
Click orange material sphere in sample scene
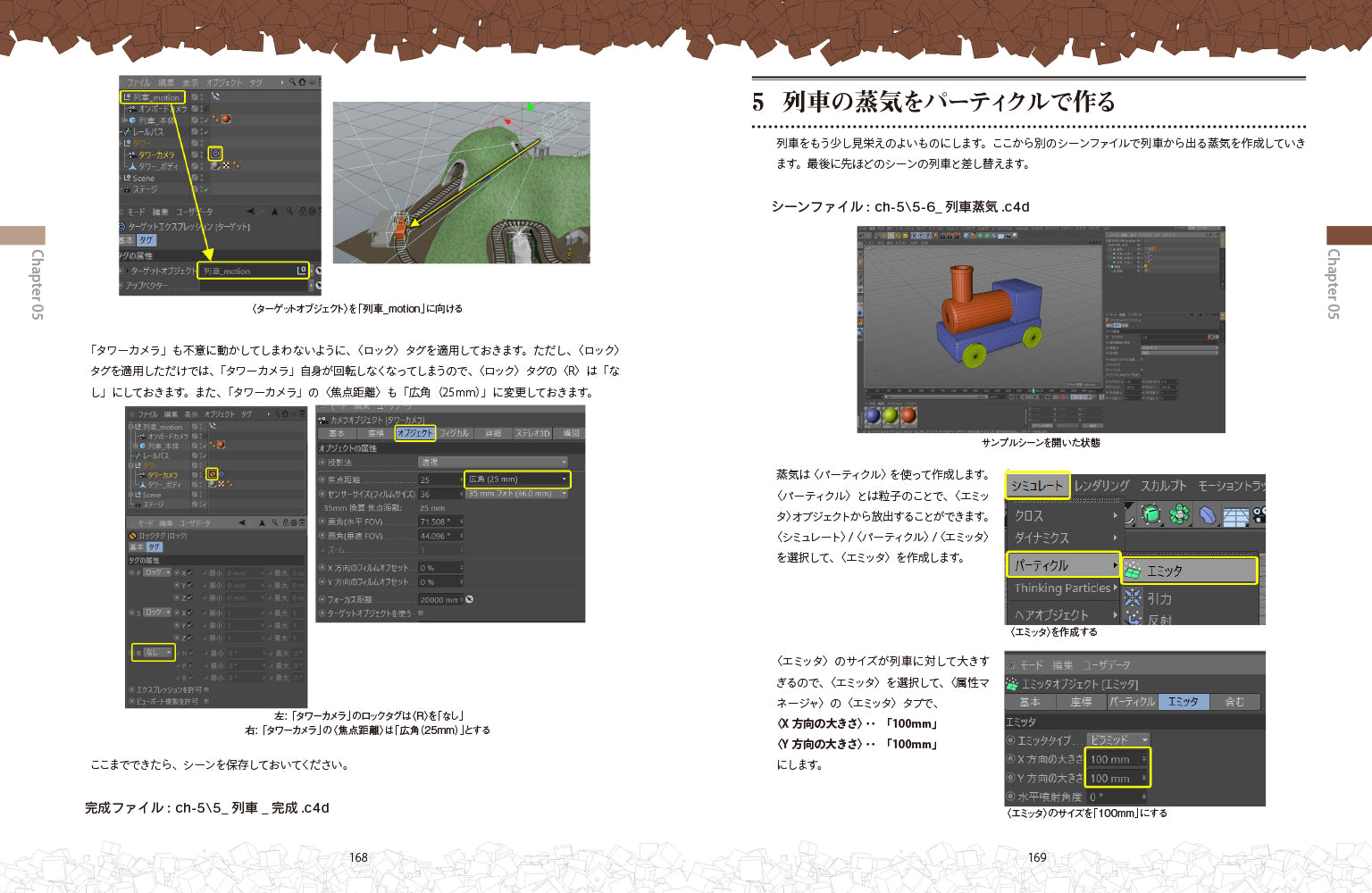[908, 415]
